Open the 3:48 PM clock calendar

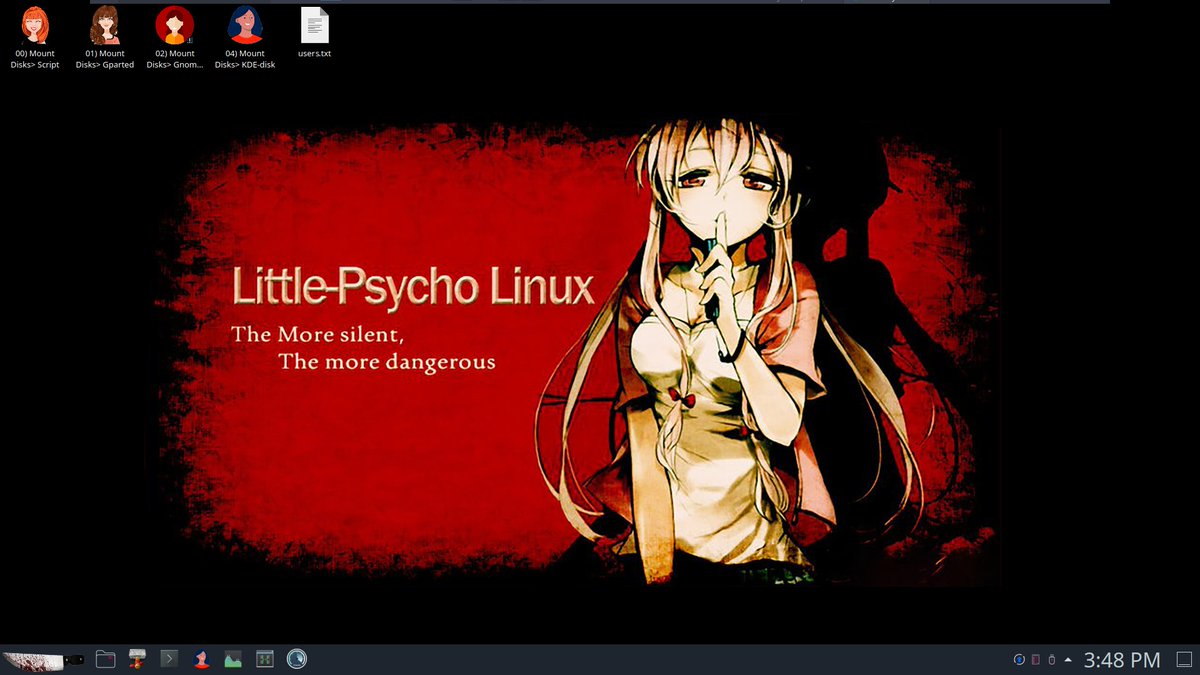tap(1122, 660)
